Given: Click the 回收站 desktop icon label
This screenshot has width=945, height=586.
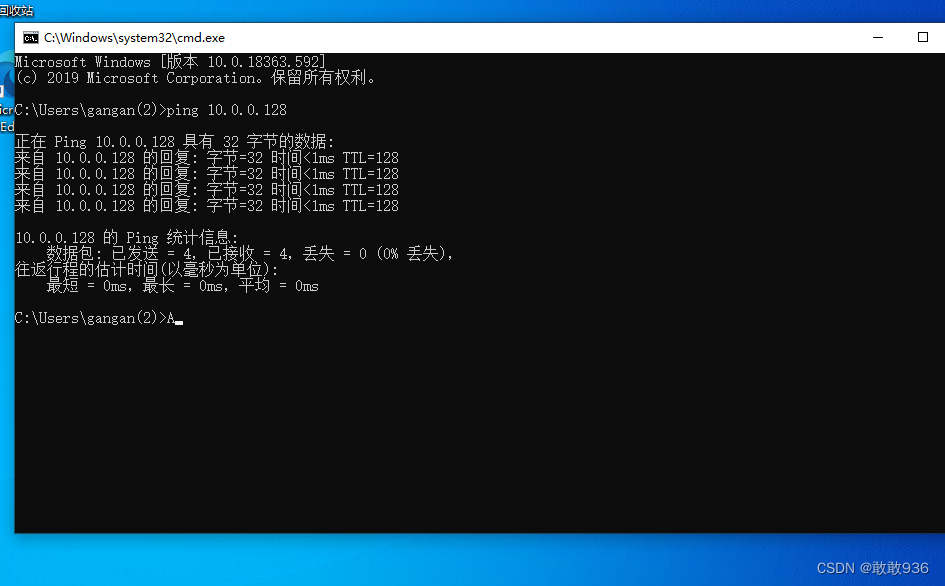Looking at the screenshot, I should tap(16, 10).
